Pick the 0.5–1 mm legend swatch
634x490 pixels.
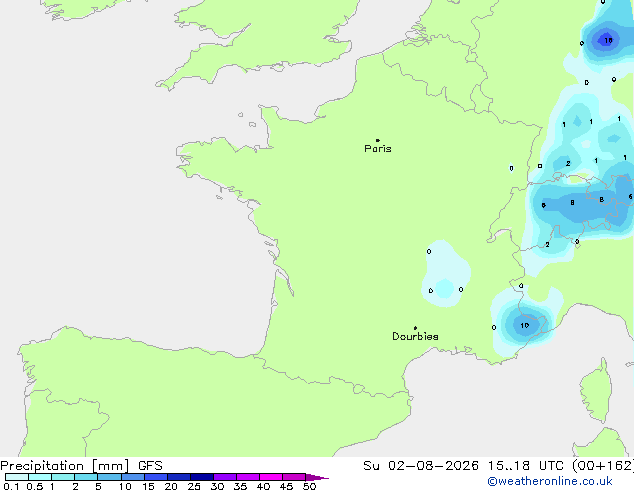pos(40,477)
